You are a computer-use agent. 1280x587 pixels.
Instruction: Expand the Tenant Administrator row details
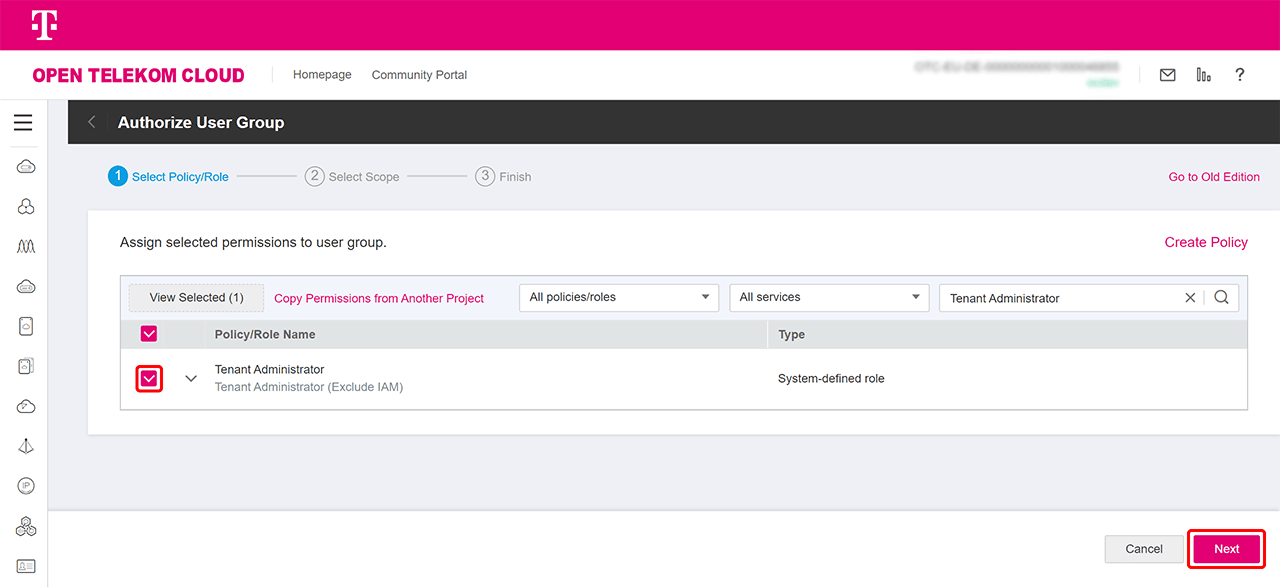(x=191, y=379)
